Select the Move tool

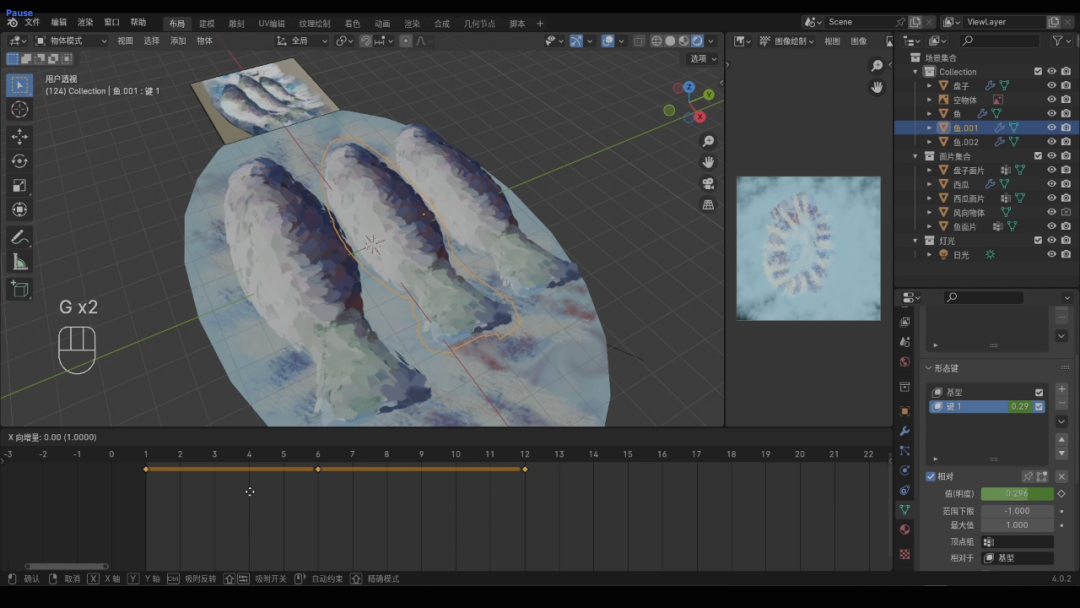click(19, 136)
